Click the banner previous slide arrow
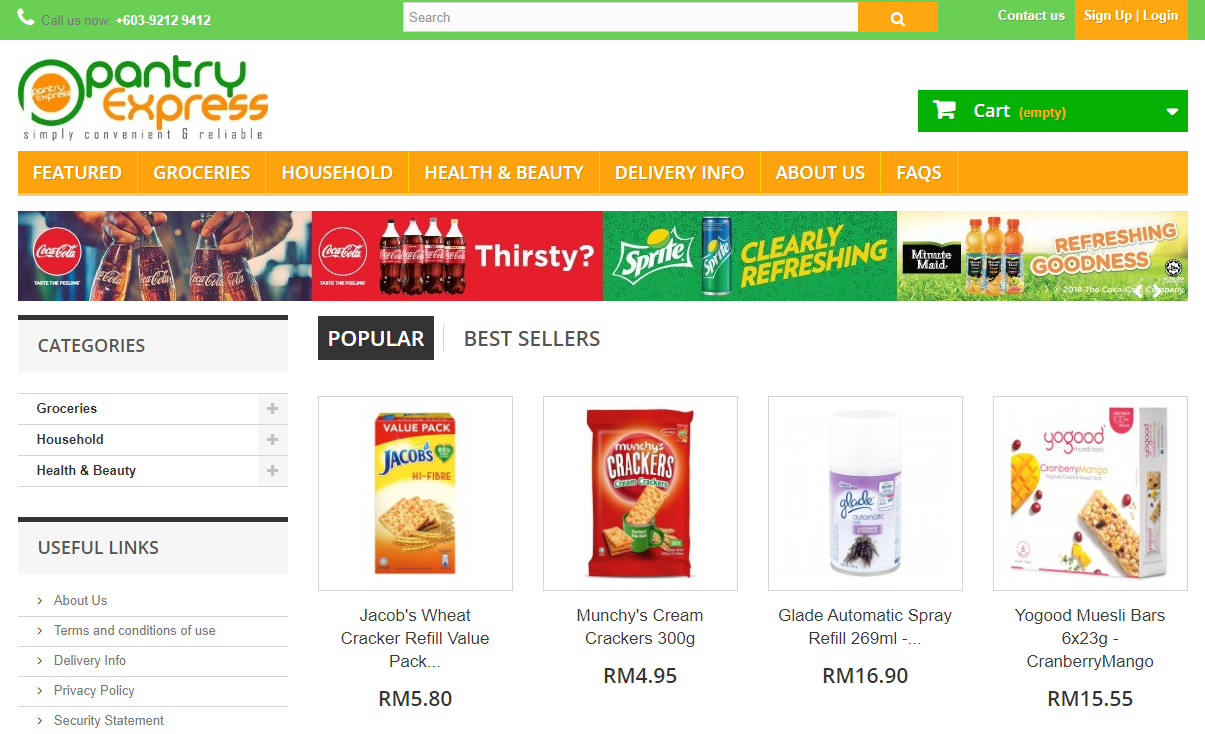Viewport: 1205px width, 734px height. click(1137, 291)
